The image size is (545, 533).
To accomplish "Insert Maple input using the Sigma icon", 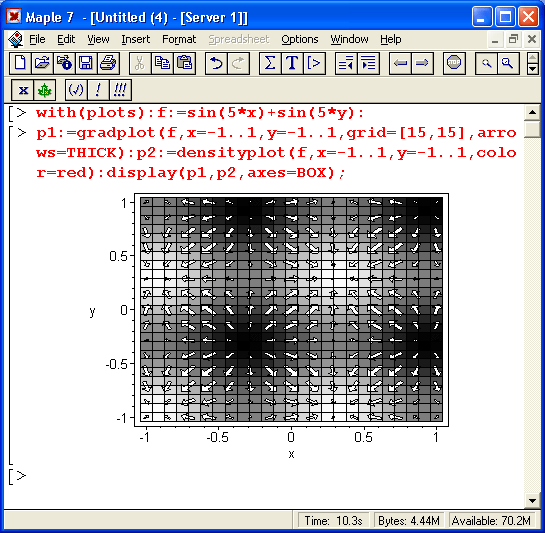I will 270,63.
